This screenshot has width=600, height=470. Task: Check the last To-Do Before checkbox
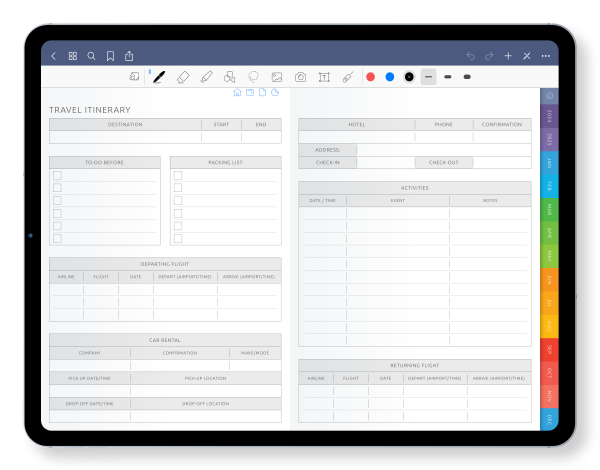(x=57, y=238)
